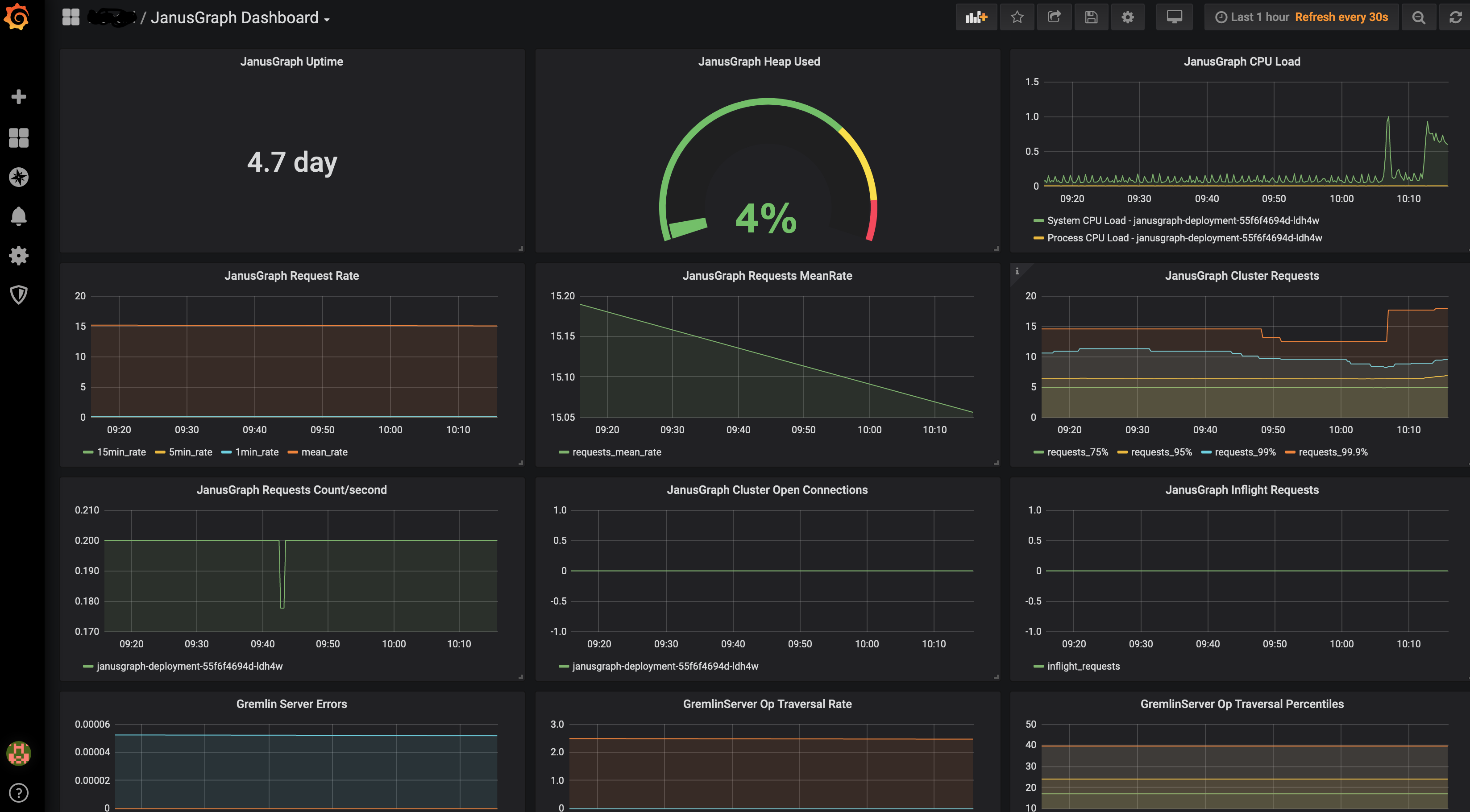This screenshot has height=812, width=1470.
Task: Open JanusGraph Requests Count/second panel menu
Action: [291, 489]
